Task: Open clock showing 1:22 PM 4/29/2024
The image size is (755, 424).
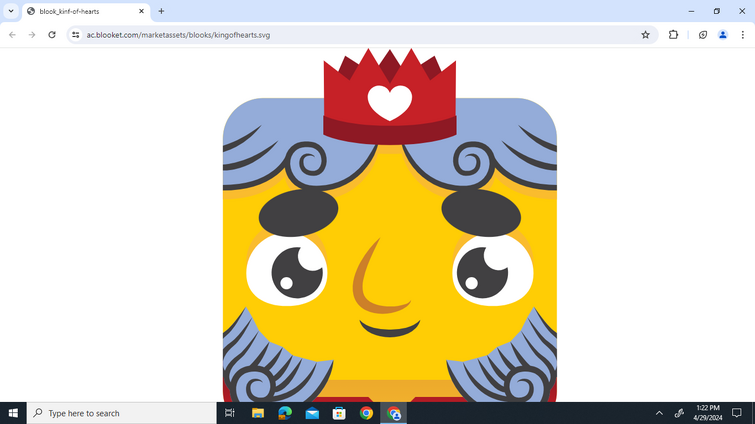Action: pos(707,413)
